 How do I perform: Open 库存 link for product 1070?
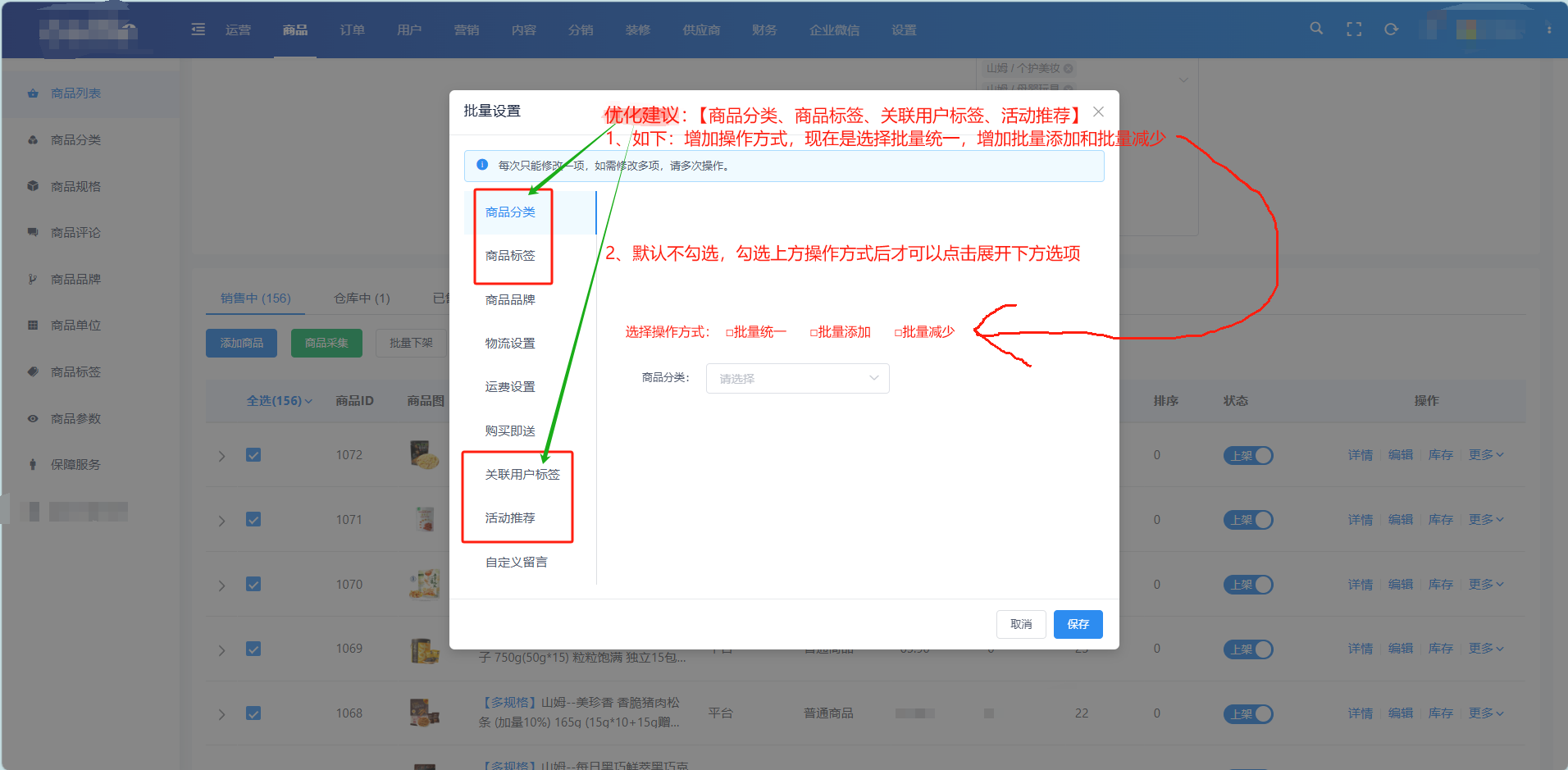pyautogui.click(x=1440, y=584)
